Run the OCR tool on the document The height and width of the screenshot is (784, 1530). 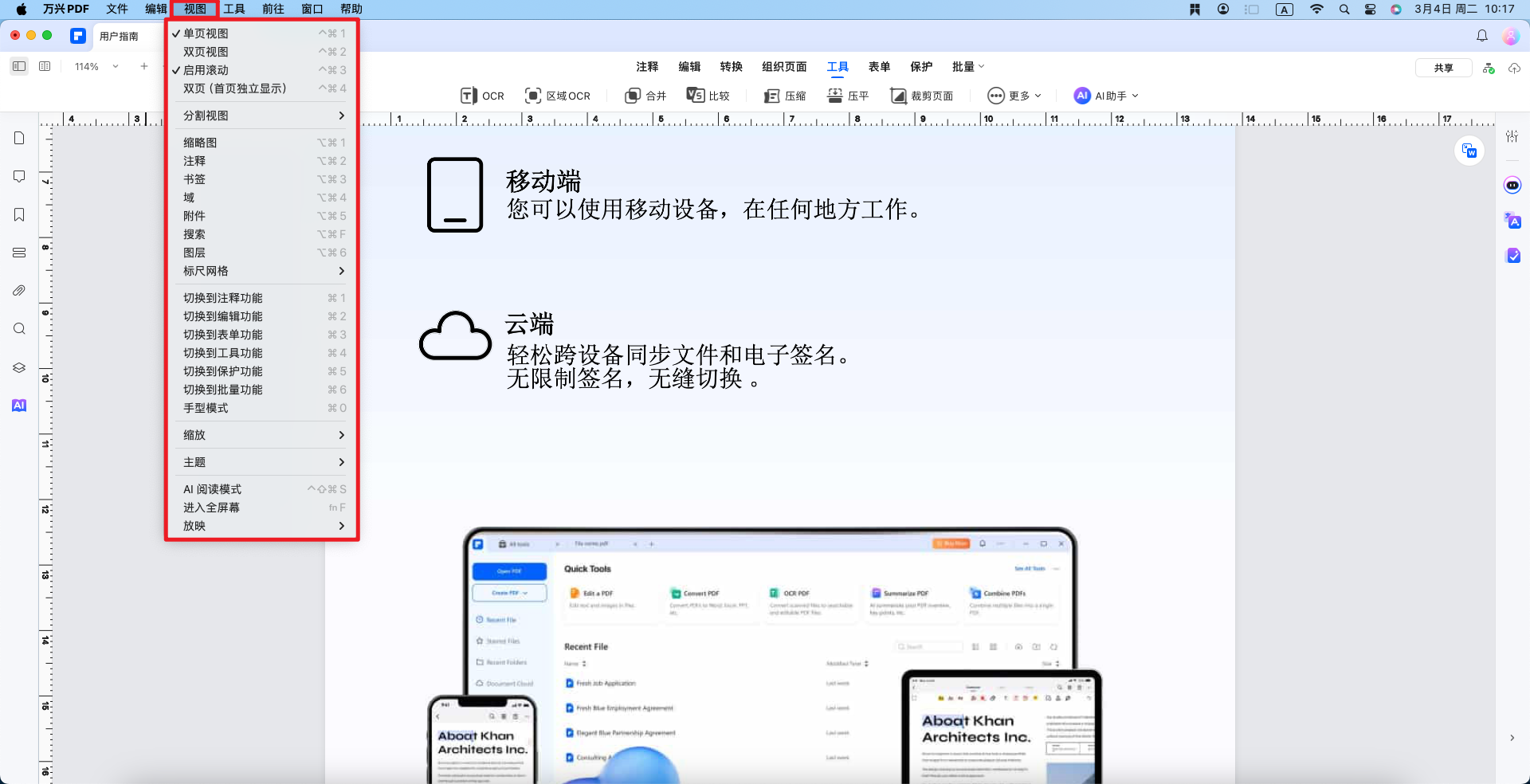[x=481, y=96]
